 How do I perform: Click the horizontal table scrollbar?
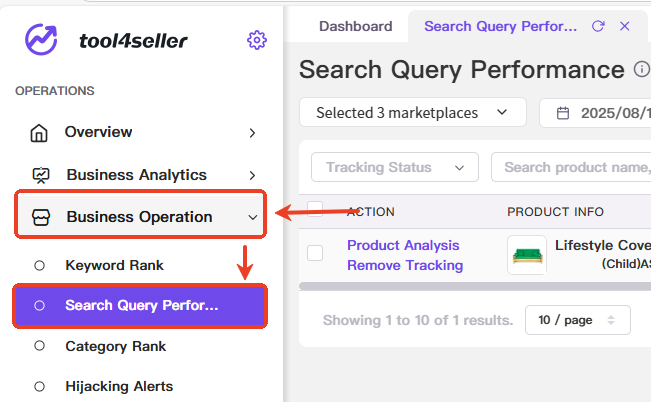(475, 287)
